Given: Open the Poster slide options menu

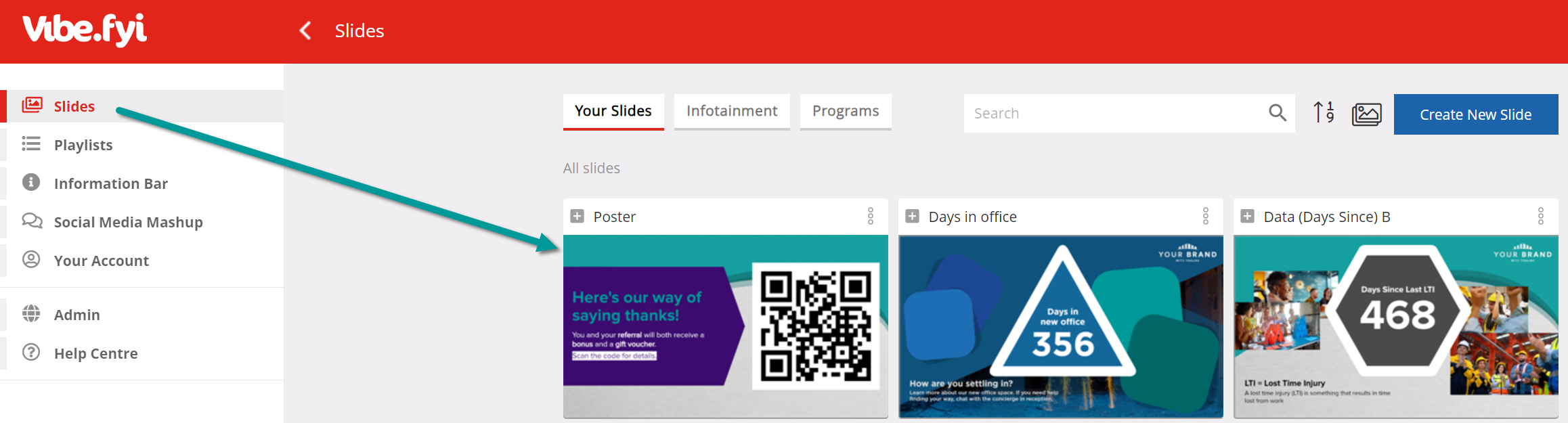Looking at the screenshot, I should (x=871, y=217).
